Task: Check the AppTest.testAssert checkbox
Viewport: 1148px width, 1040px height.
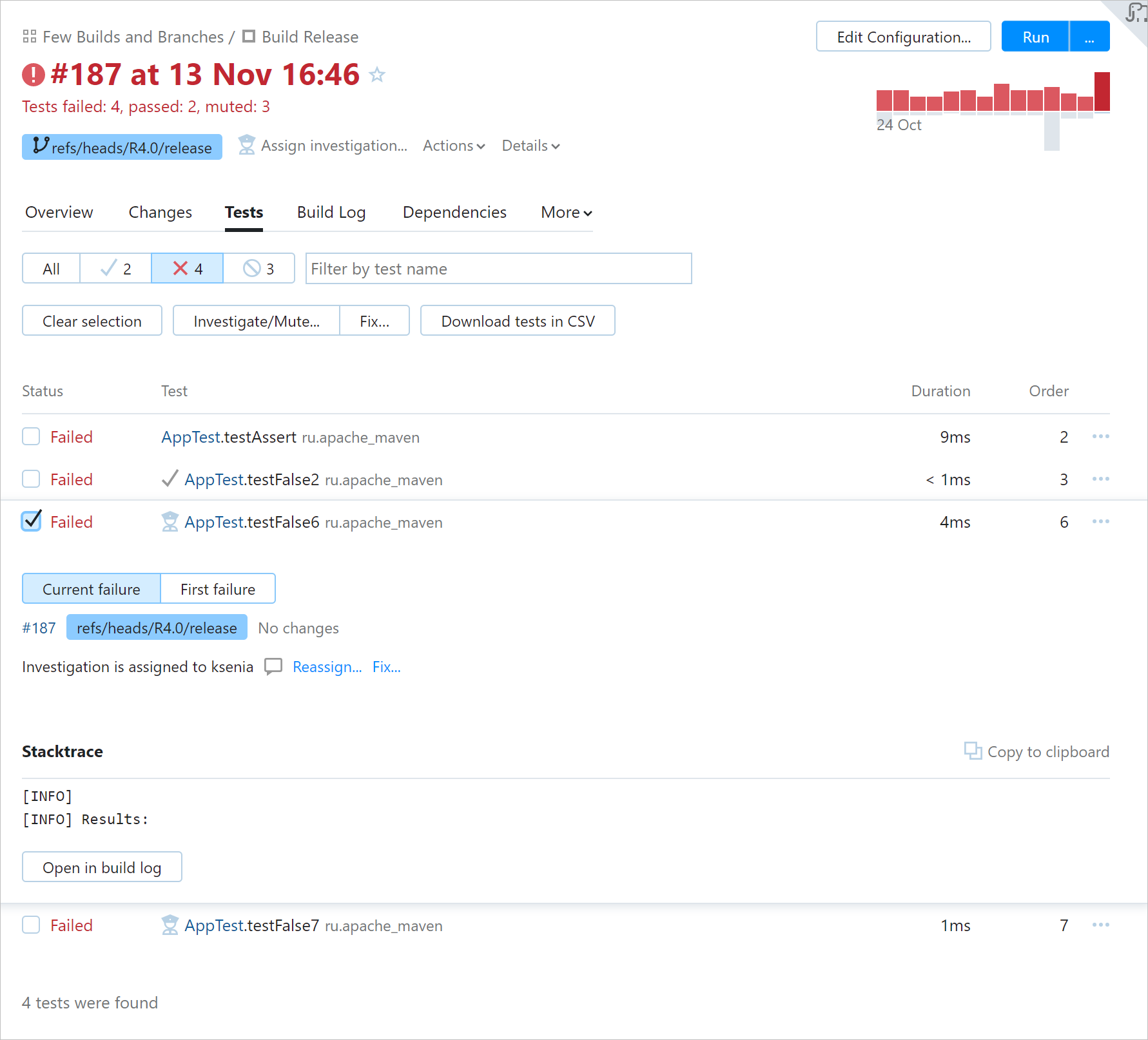Action: pos(30,436)
